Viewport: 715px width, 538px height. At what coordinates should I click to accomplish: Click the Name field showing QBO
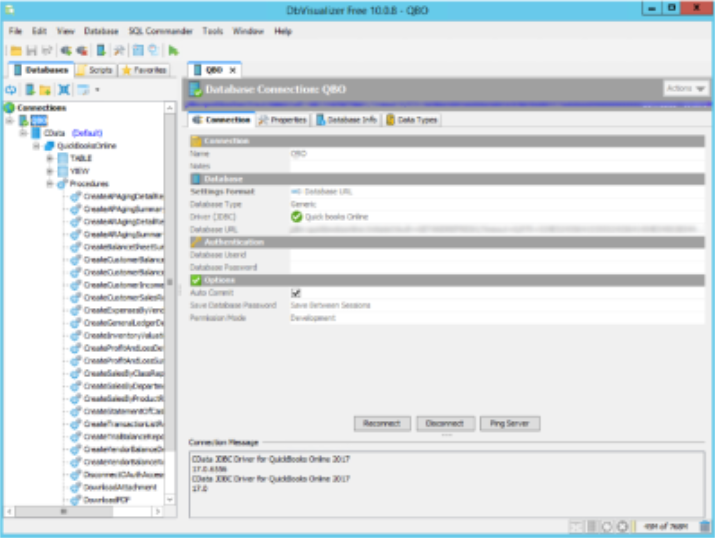497,154
